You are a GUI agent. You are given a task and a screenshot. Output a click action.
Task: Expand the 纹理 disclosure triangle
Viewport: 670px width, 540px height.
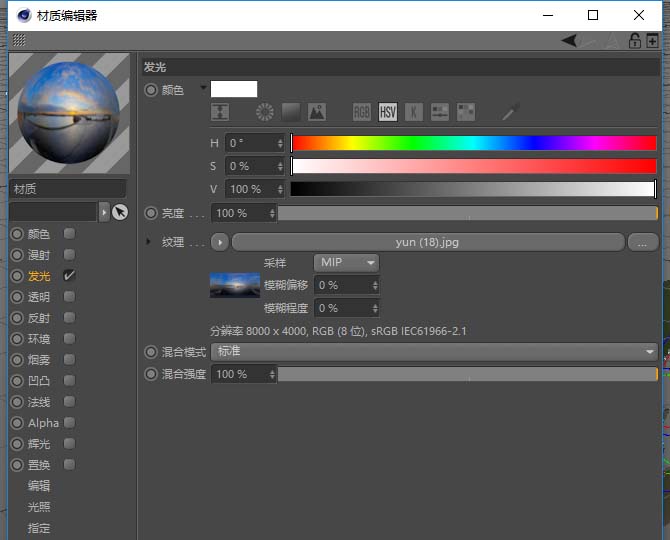tap(149, 242)
